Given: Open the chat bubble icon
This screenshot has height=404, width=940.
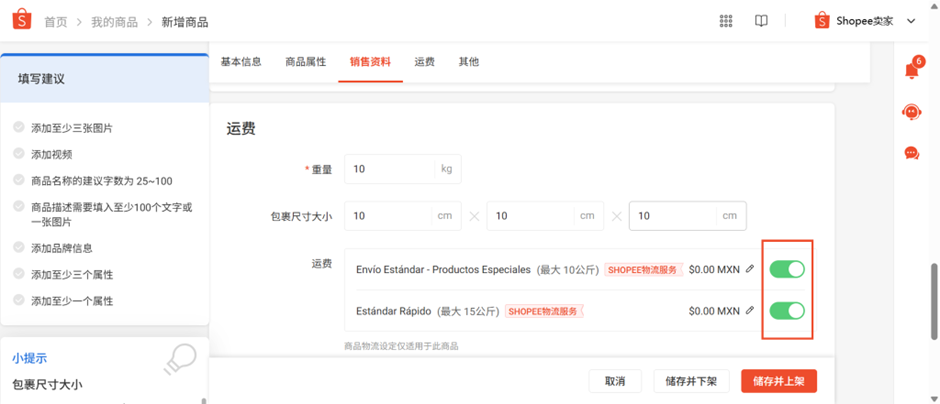Looking at the screenshot, I should click(x=912, y=153).
